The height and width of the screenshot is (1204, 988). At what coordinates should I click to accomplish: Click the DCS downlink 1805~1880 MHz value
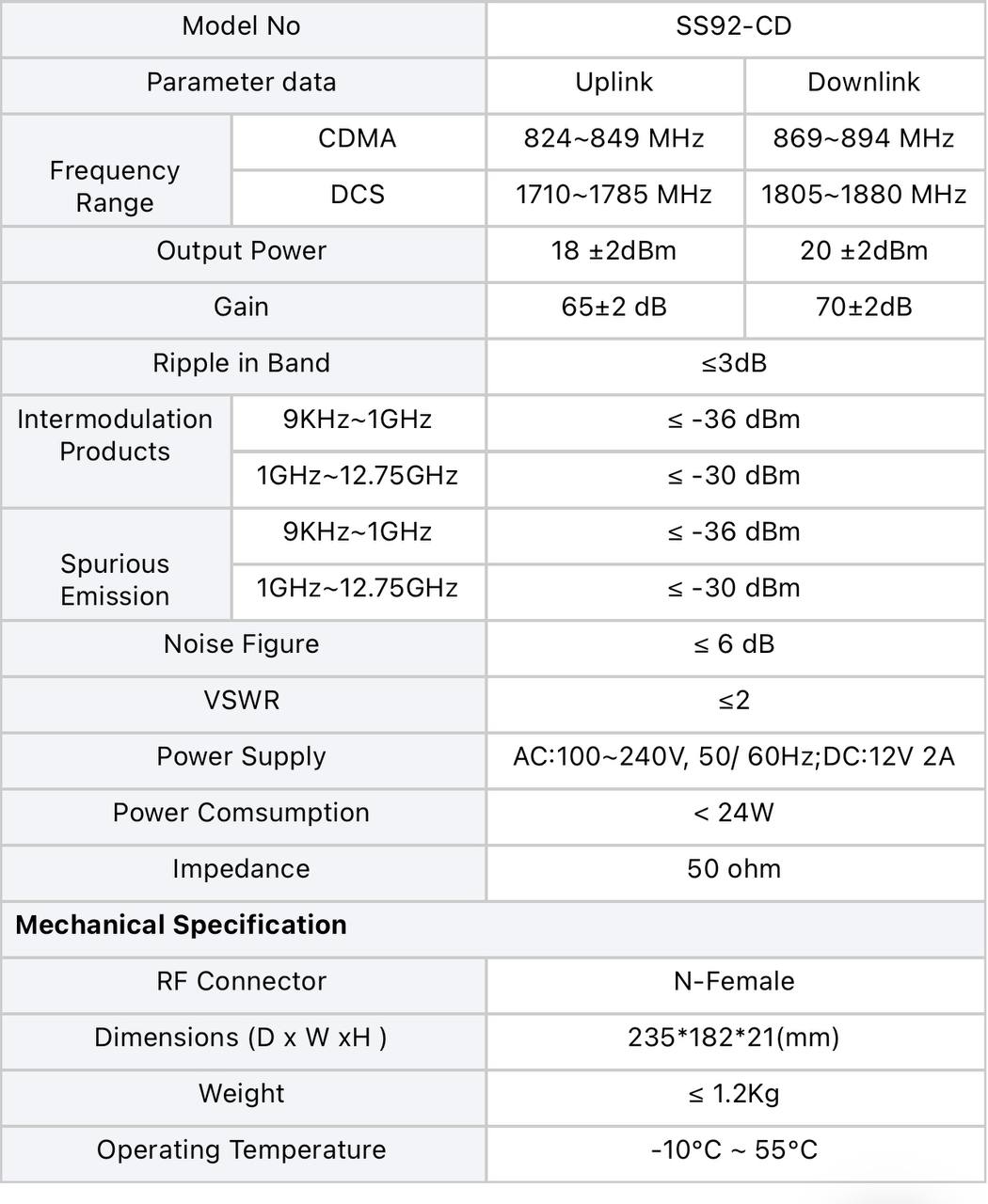click(864, 195)
